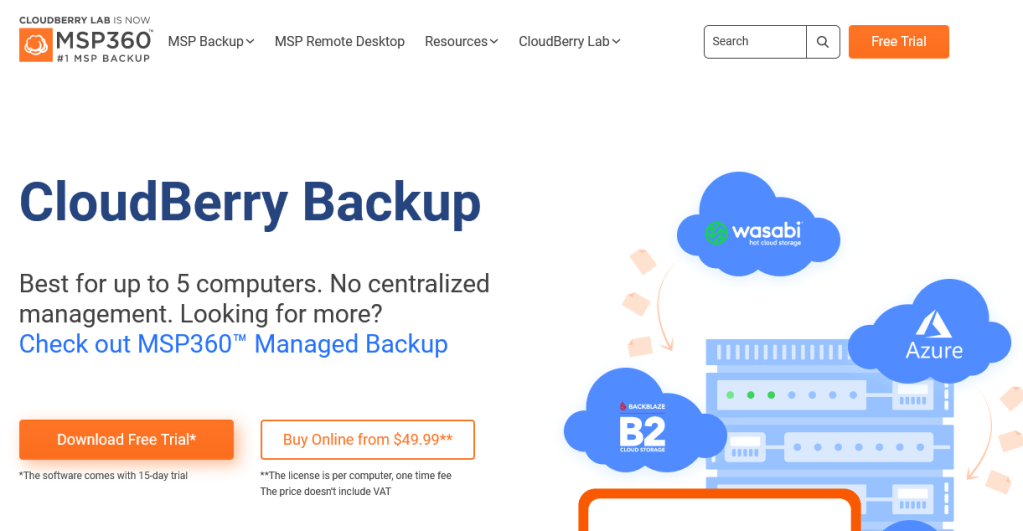
Task: Click the green Wasabi leaf logo
Action: click(x=716, y=233)
